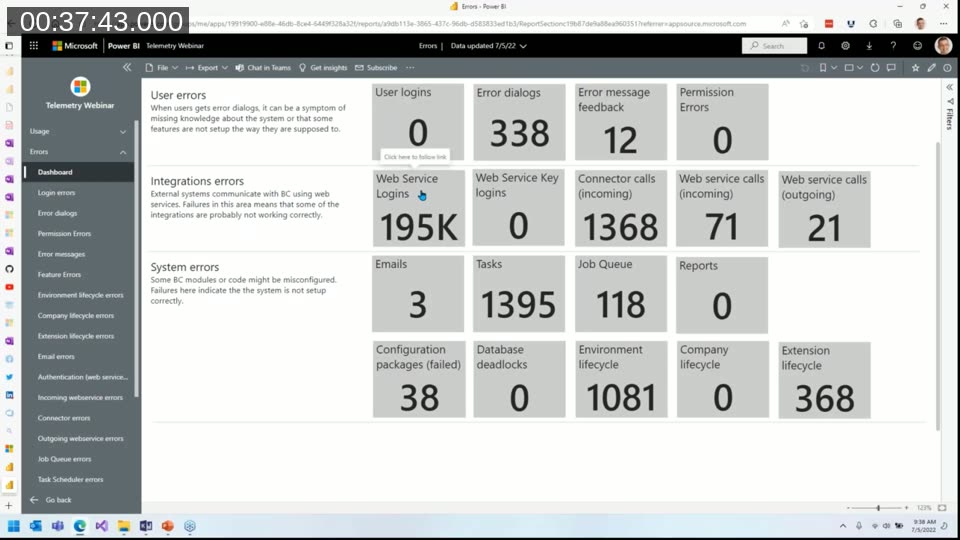Click Chat in Teams button
Image resolution: width=960 pixels, height=540 pixels.
(x=263, y=68)
